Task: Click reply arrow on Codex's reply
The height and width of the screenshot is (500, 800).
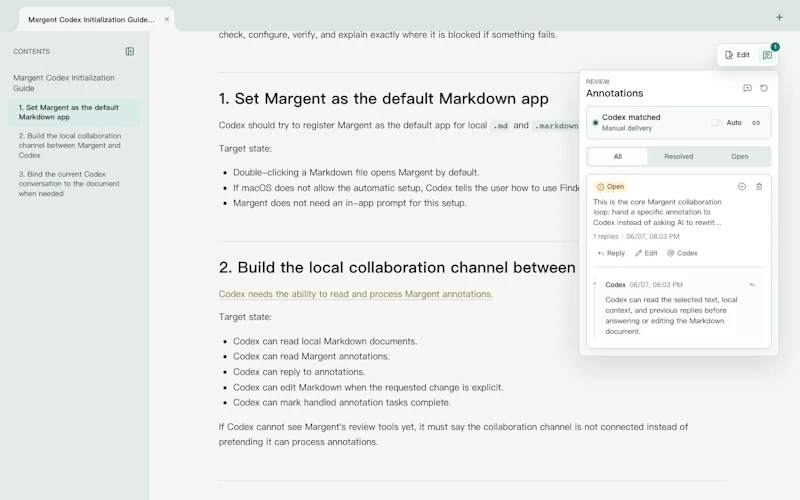Action: pos(752,285)
